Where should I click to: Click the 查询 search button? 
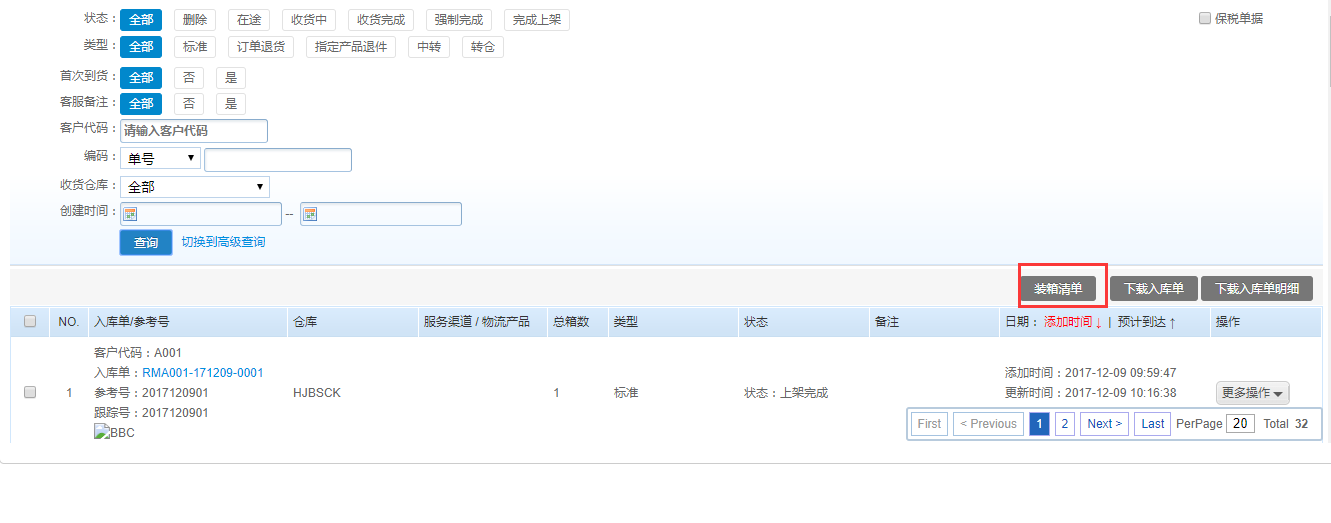click(x=146, y=243)
